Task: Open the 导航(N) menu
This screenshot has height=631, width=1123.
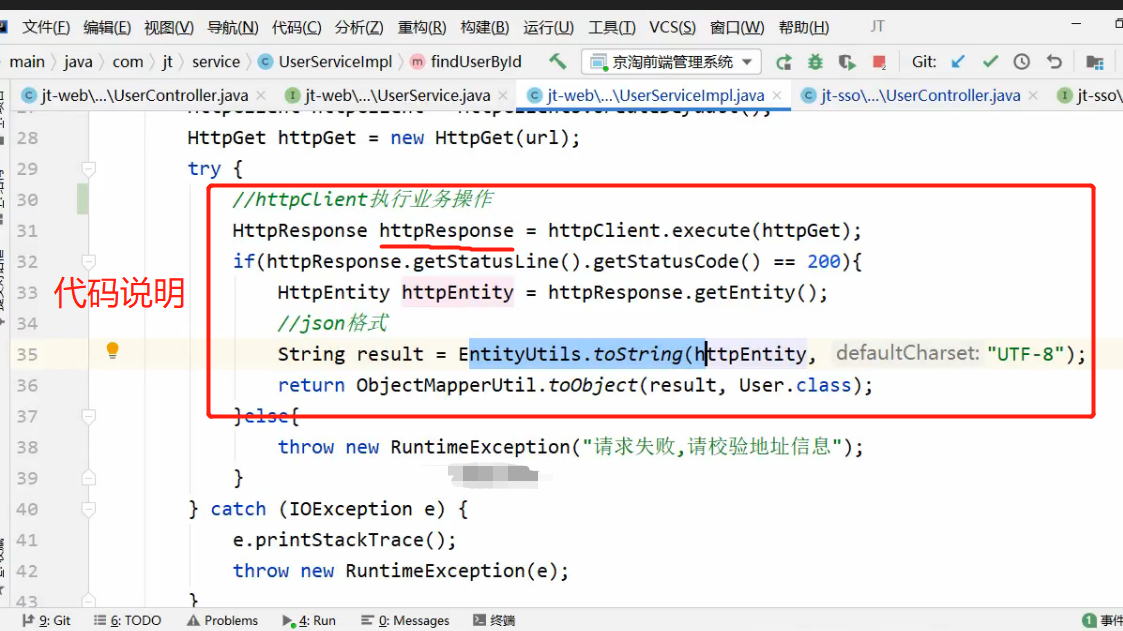Action: click(233, 27)
